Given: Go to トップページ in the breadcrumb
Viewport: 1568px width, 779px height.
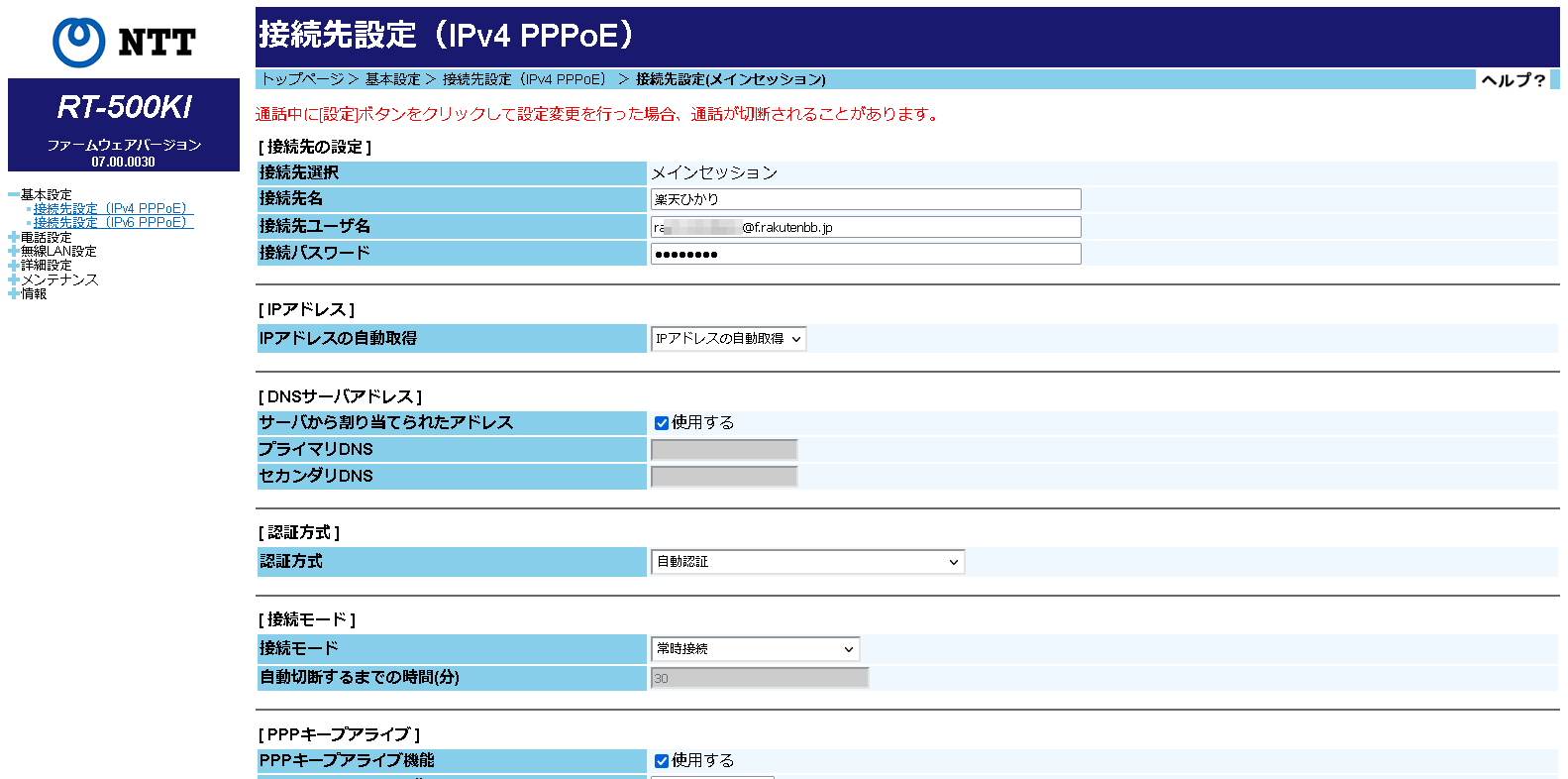Looking at the screenshot, I should (x=302, y=79).
